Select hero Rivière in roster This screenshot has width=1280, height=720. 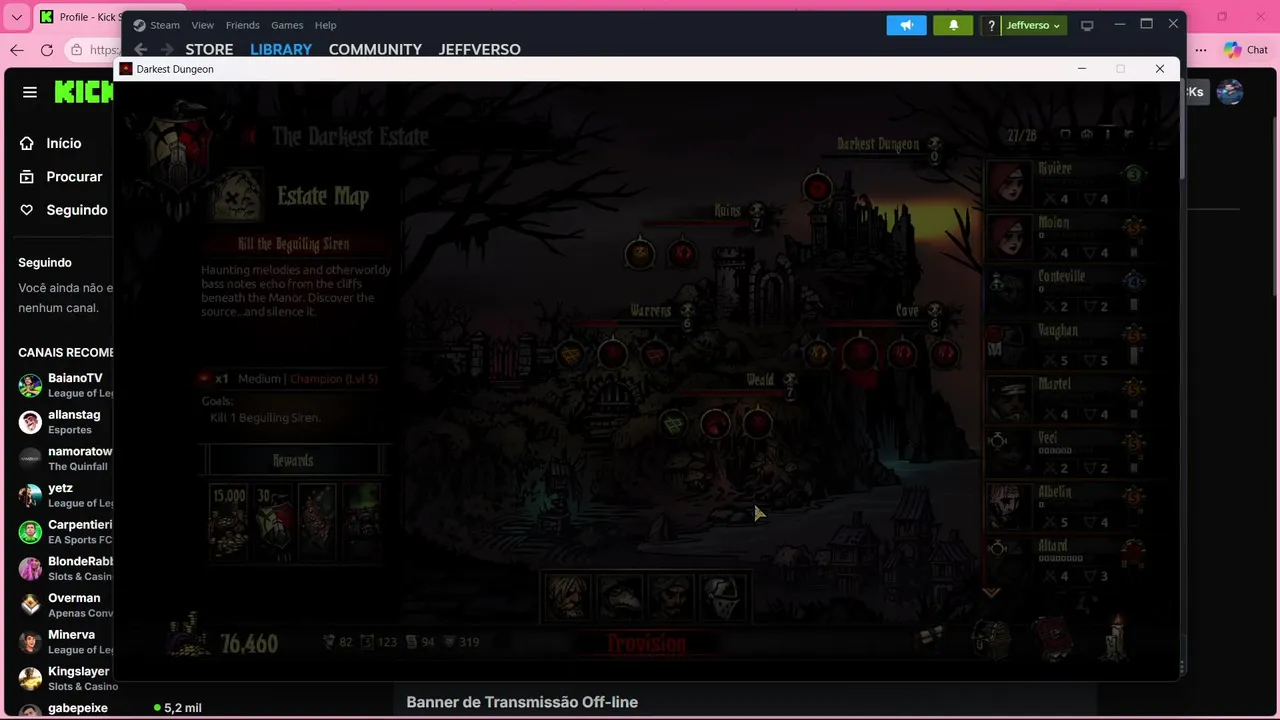[1067, 183]
